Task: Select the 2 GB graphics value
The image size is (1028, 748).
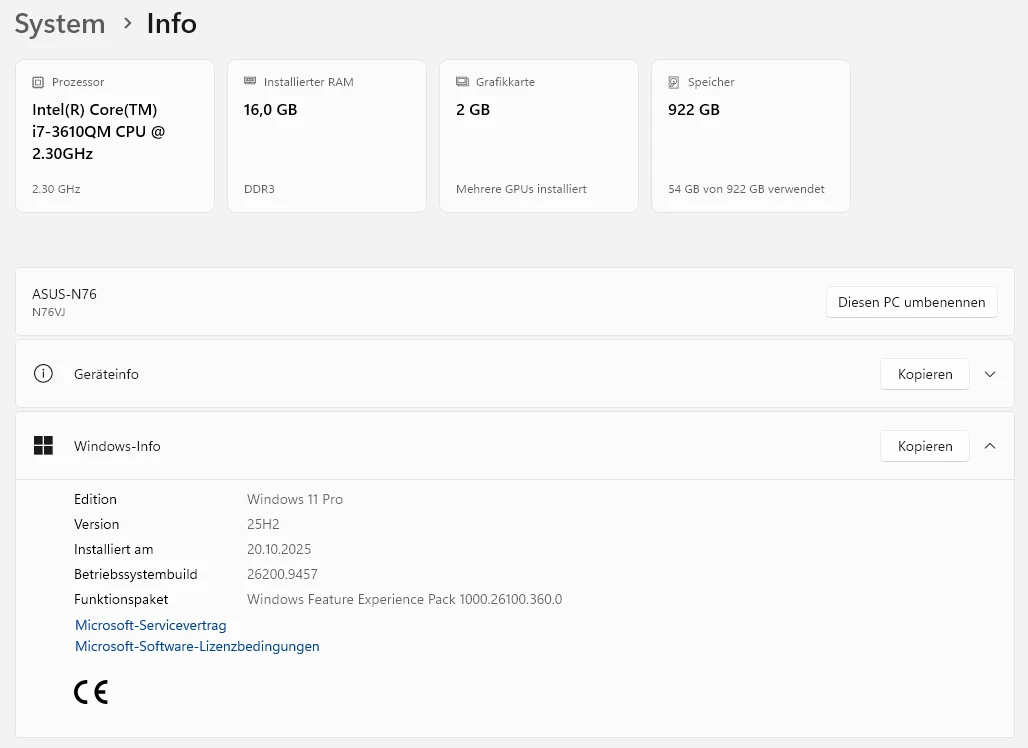Action: (x=473, y=109)
